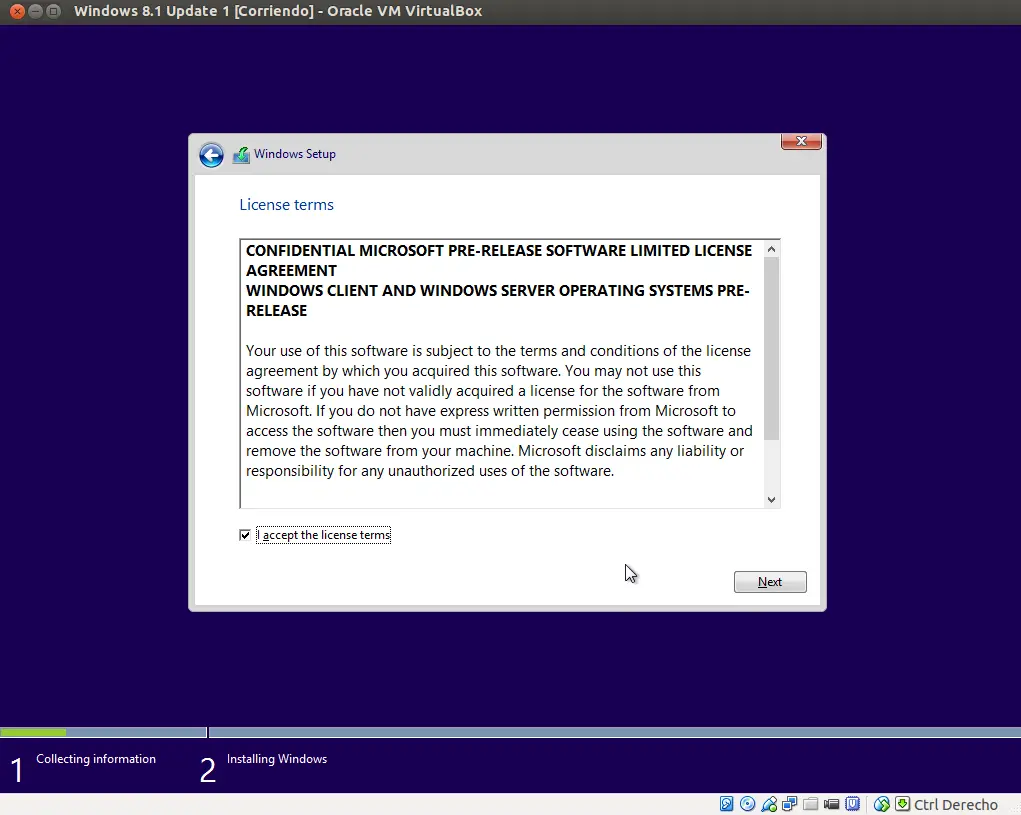Click VirtualBox hard disk activity icon
The height and width of the screenshot is (815, 1021).
(x=727, y=804)
